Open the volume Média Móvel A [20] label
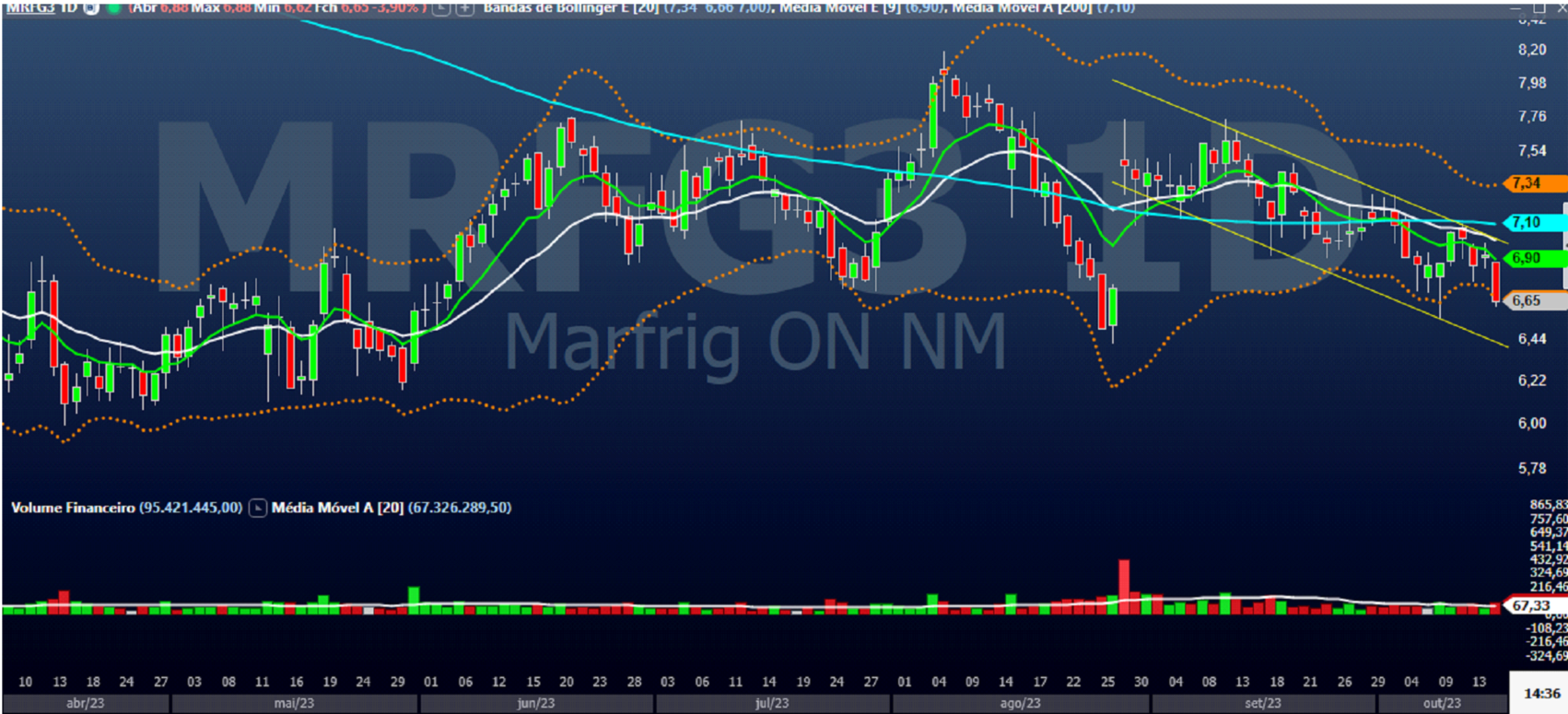Image resolution: width=1568 pixels, height=714 pixels. coord(337,508)
